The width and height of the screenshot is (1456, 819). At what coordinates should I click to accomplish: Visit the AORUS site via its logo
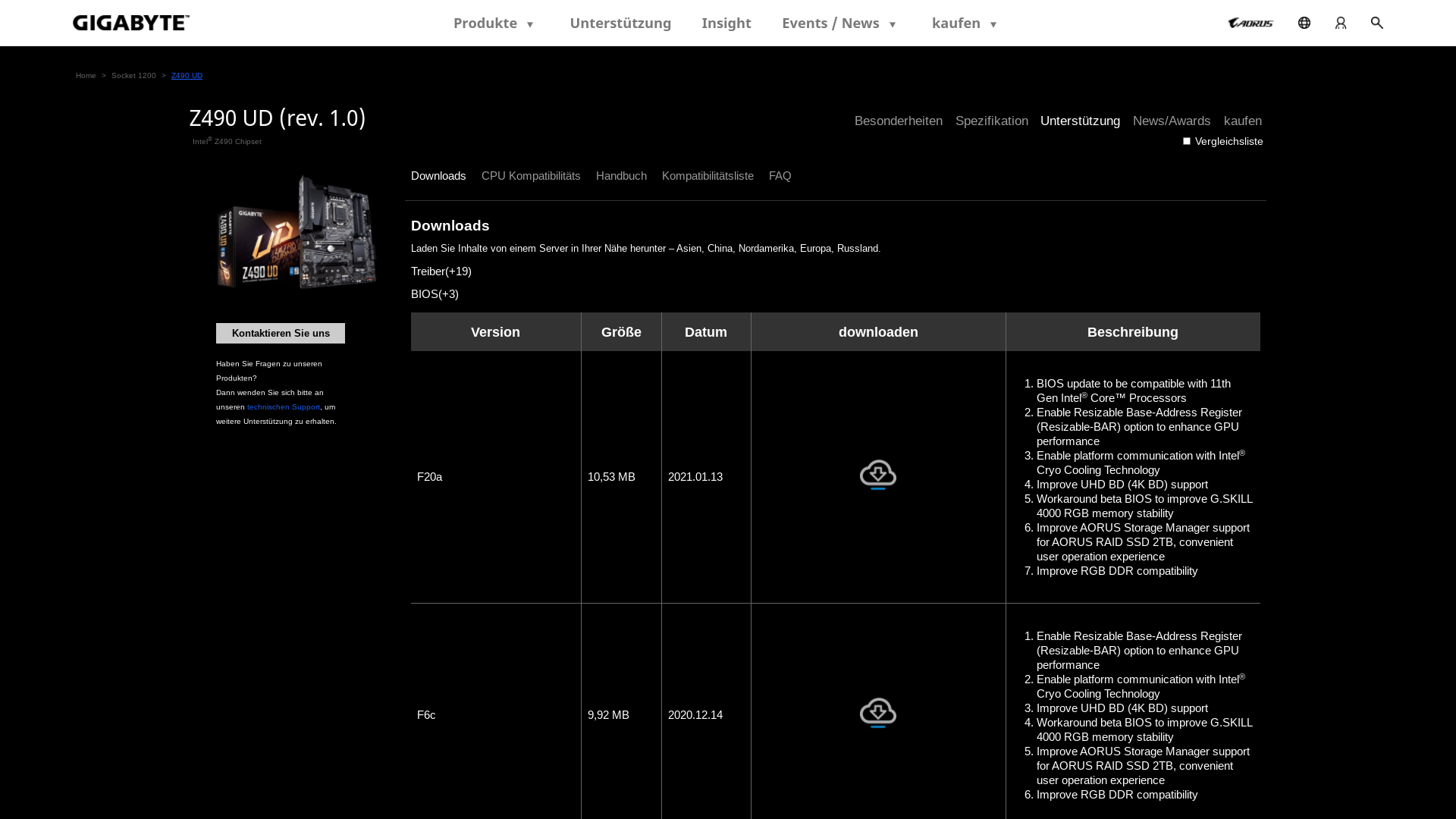point(1249,23)
